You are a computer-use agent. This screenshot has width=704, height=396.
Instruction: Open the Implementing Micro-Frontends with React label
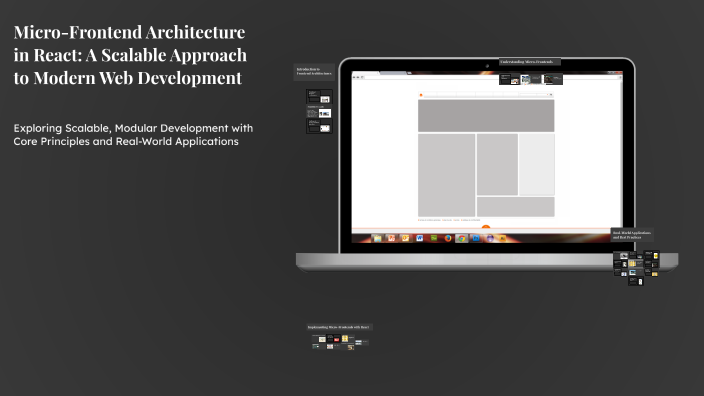(339, 327)
